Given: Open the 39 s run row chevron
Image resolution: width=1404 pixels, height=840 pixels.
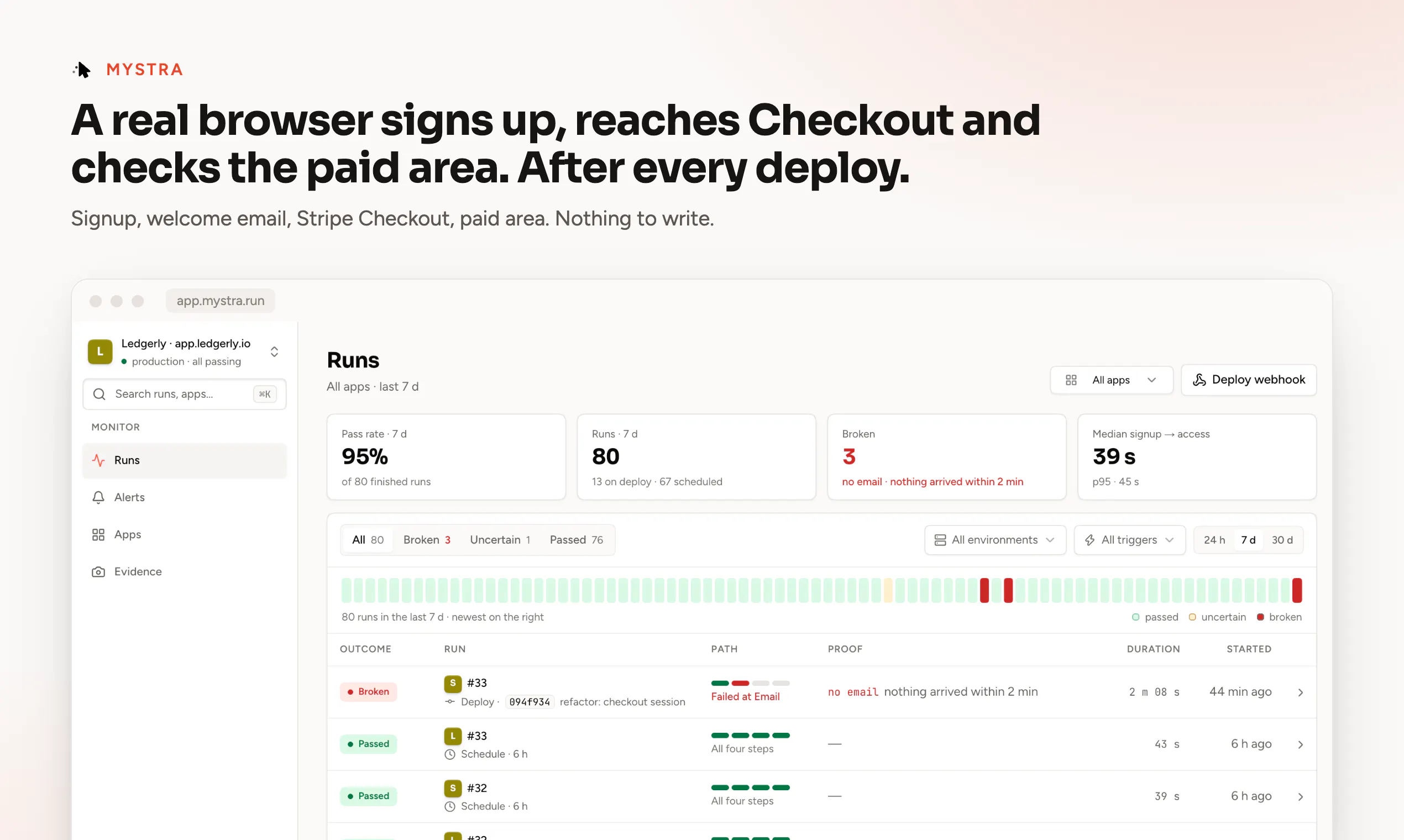Looking at the screenshot, I should [1301, 796].
